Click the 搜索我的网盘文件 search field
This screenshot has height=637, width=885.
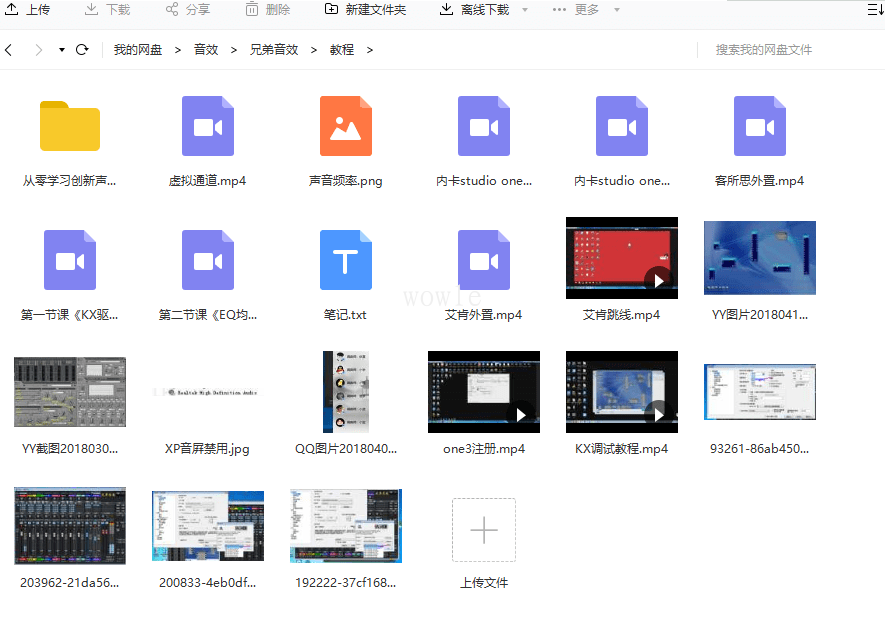787,50
